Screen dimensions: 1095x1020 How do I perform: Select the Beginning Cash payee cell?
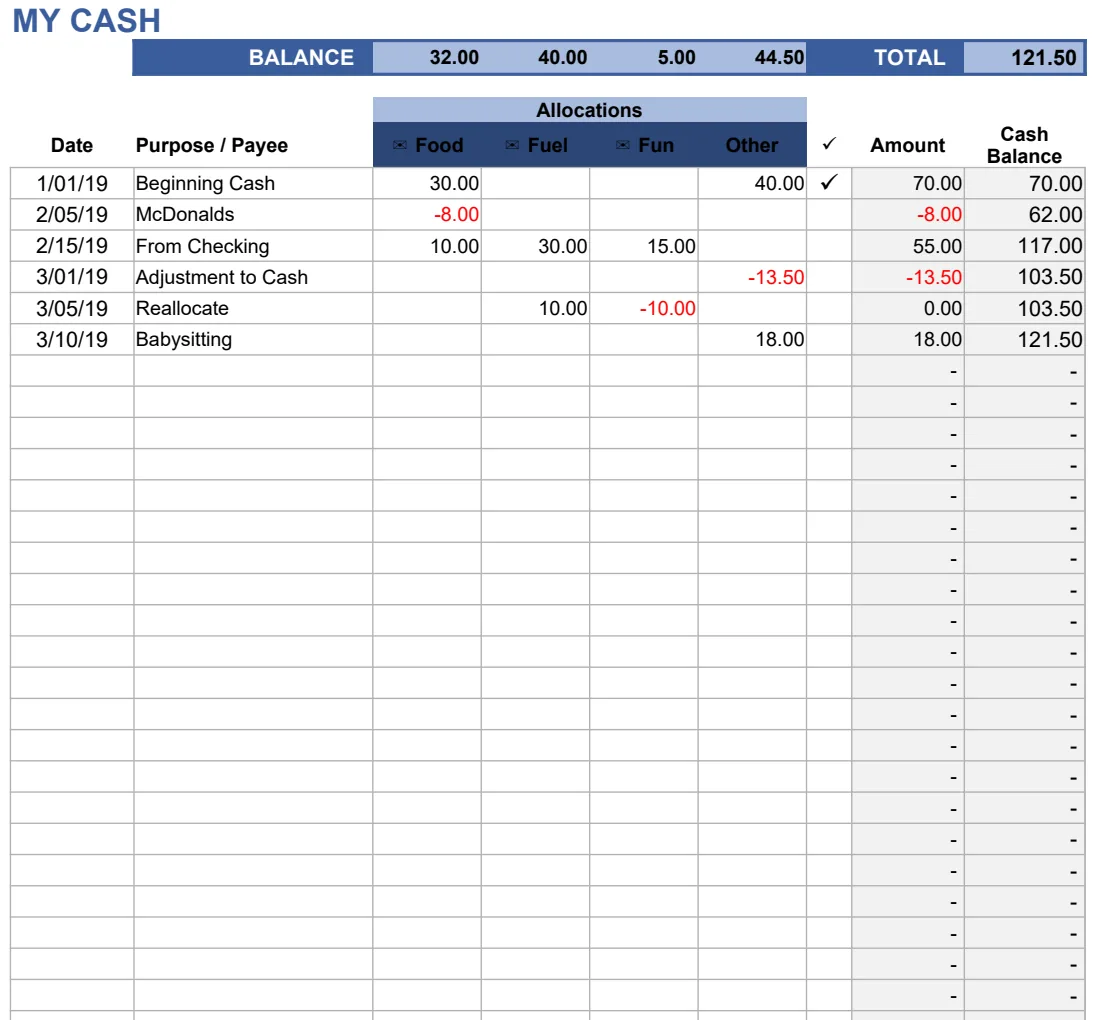(253, 184)
